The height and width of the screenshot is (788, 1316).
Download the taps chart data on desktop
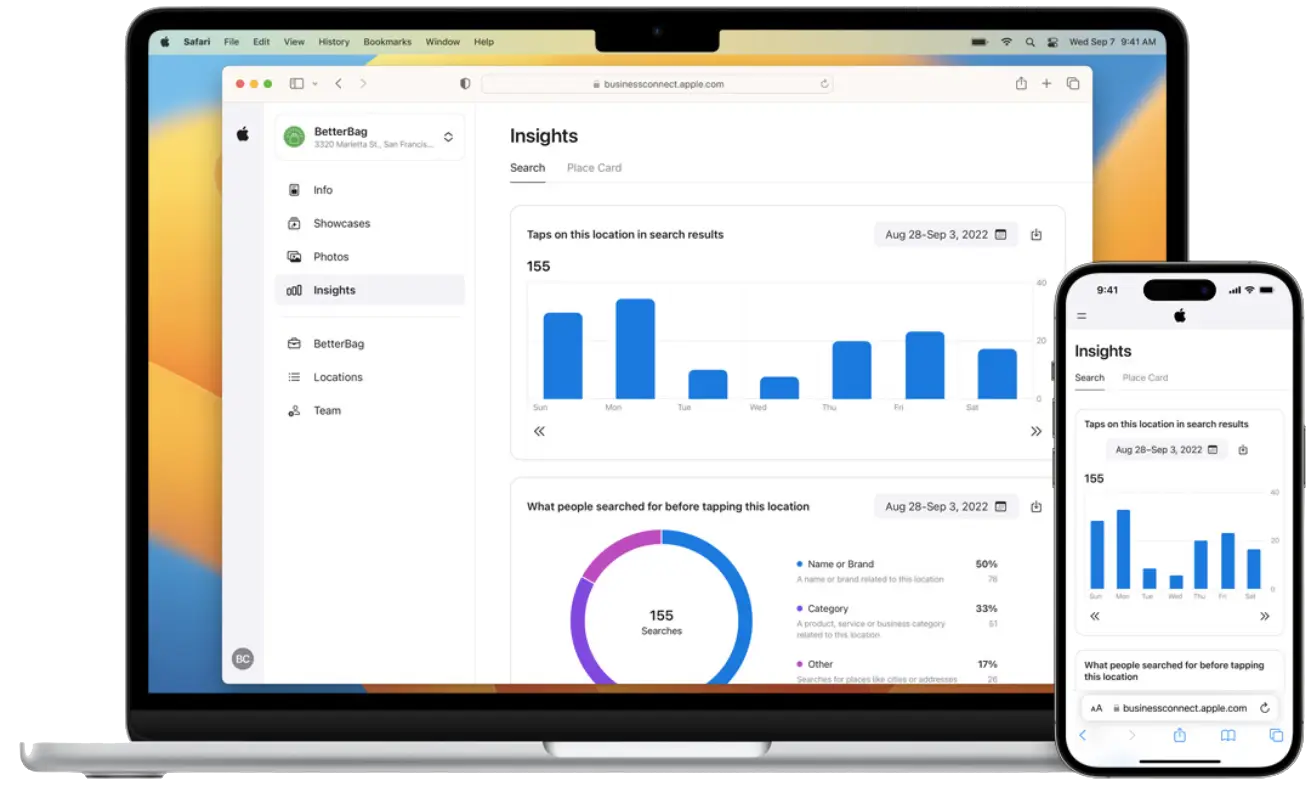click(1036, 235)
